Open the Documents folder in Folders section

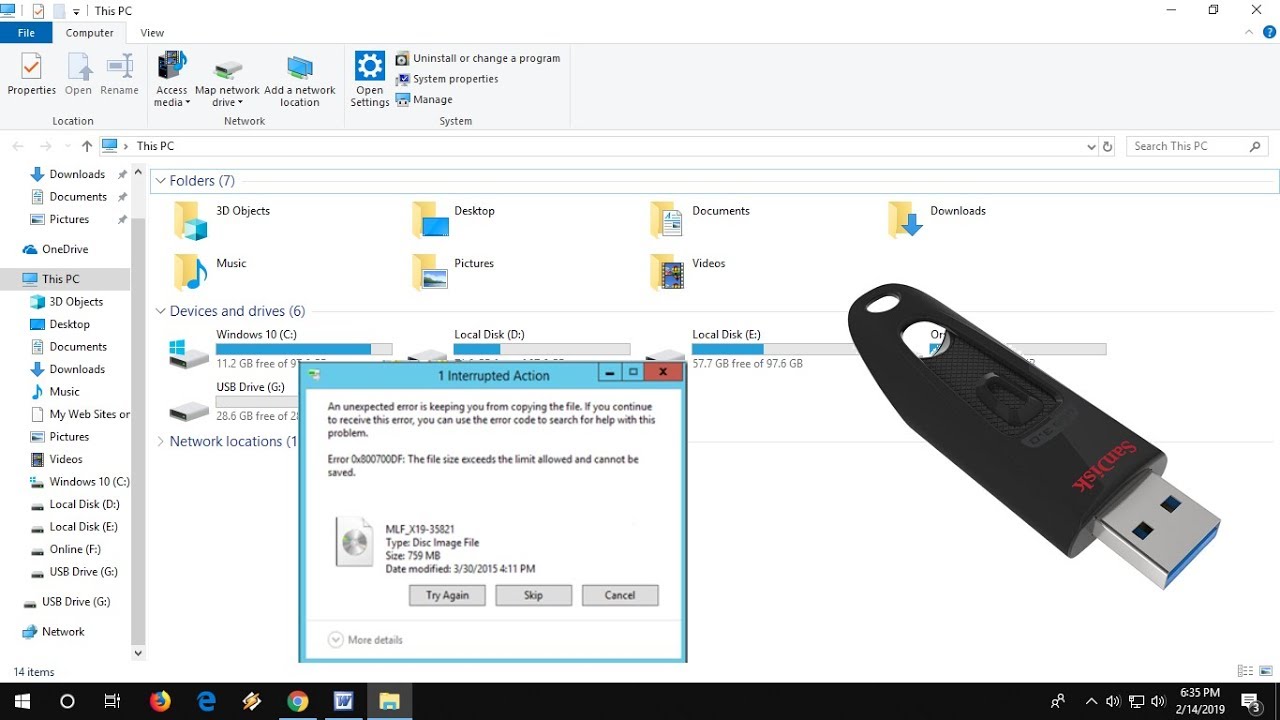tap(667, 219)
